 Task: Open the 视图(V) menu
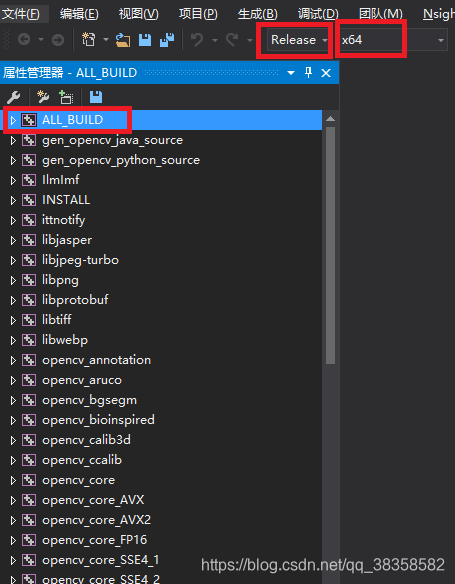(139, 14)
